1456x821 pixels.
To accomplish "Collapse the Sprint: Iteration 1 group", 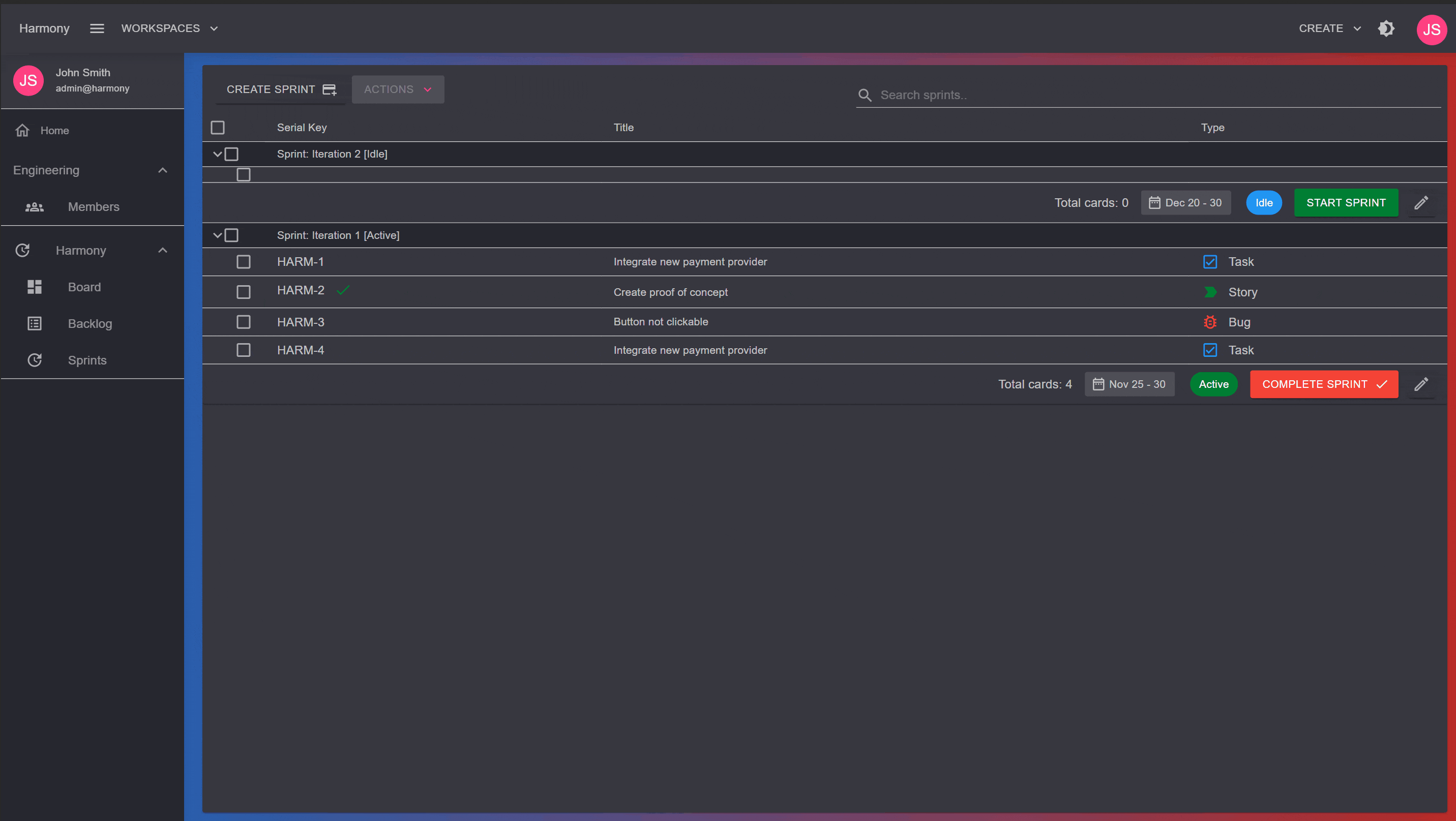I will coord(217,235).
